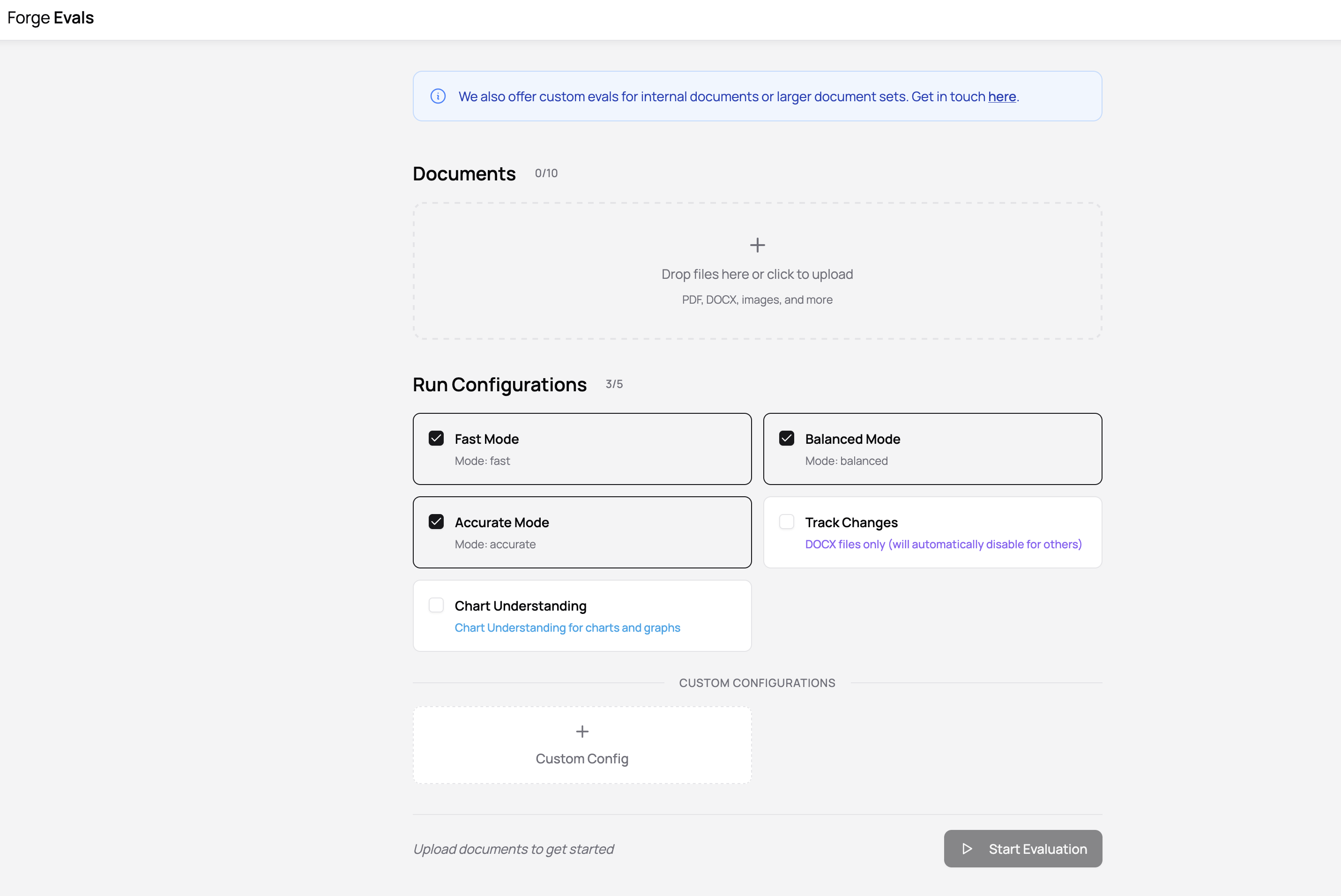The width and height of the screenshot is (1341, 896).
Task: Click the 'PDF, DOCX, images, and more' hint
Action: tap(757, 299)
